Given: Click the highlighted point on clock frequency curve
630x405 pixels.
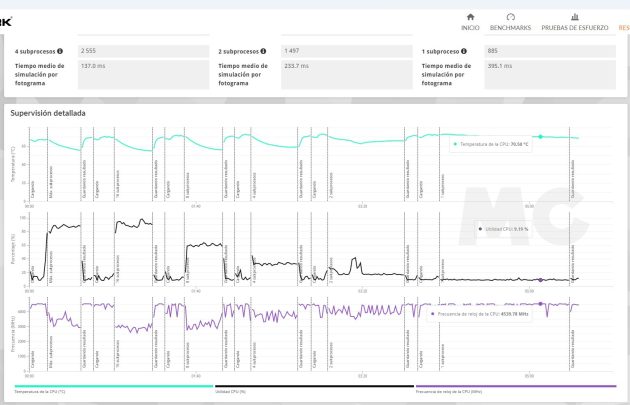Looking at the screenshot, I should pyautogui.click(x=540, y=303).
